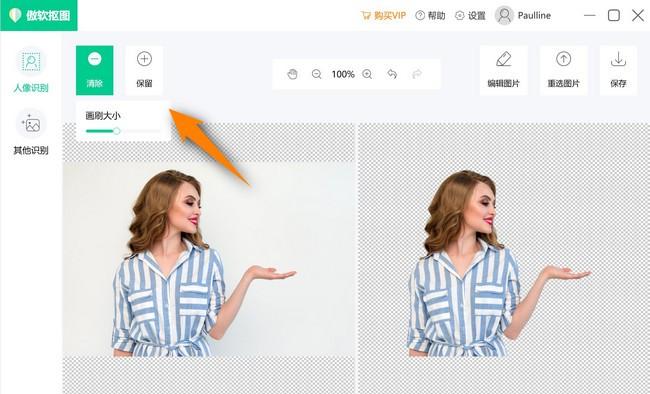Activate the hand pan tool
This screenshot has width=650, height=394.
292,74
